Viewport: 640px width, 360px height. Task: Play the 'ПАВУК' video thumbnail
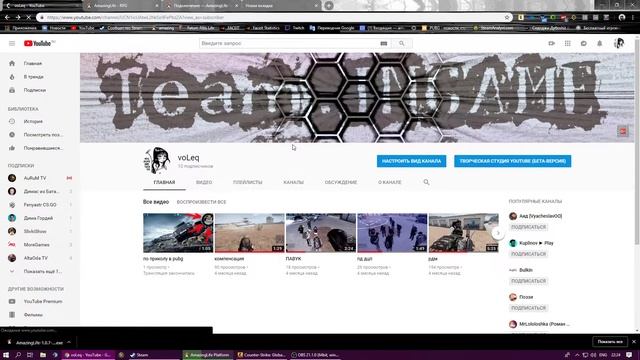[321, 233]
